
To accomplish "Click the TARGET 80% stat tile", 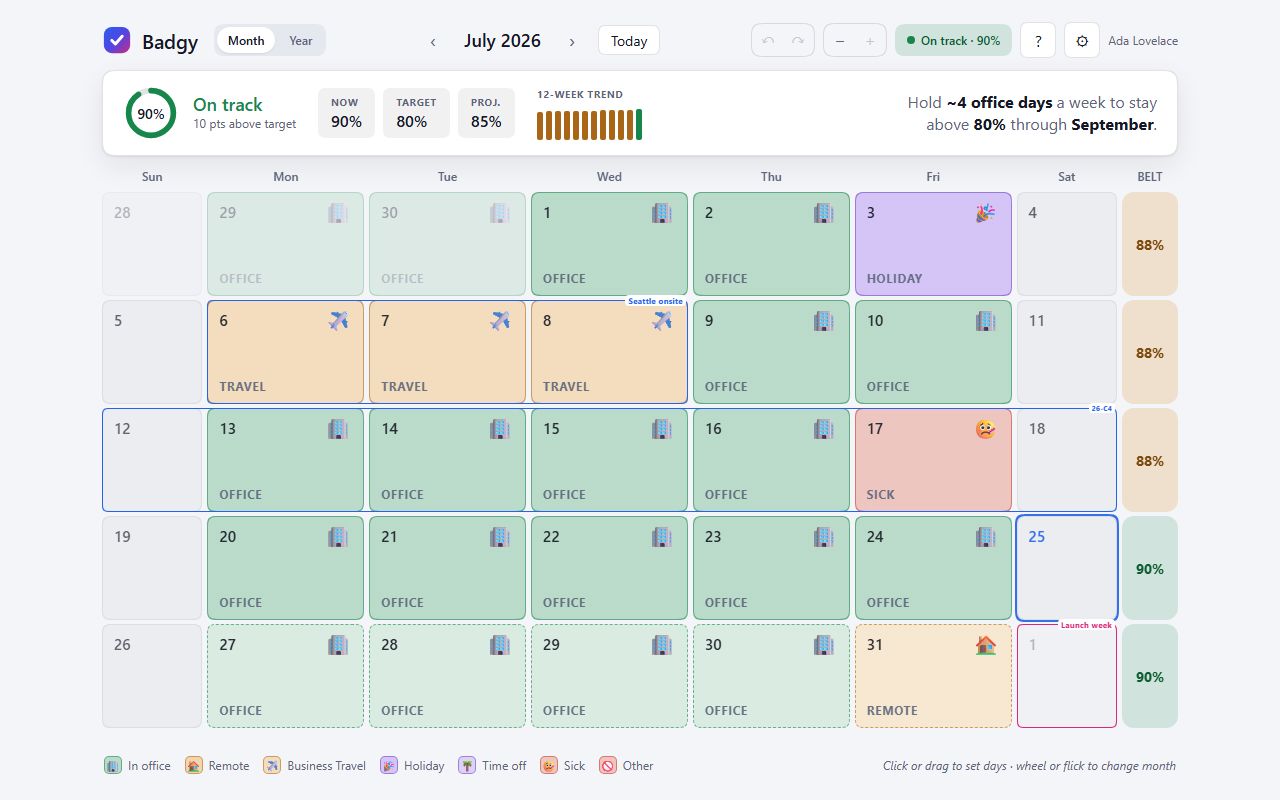I will tap(416, 113).
